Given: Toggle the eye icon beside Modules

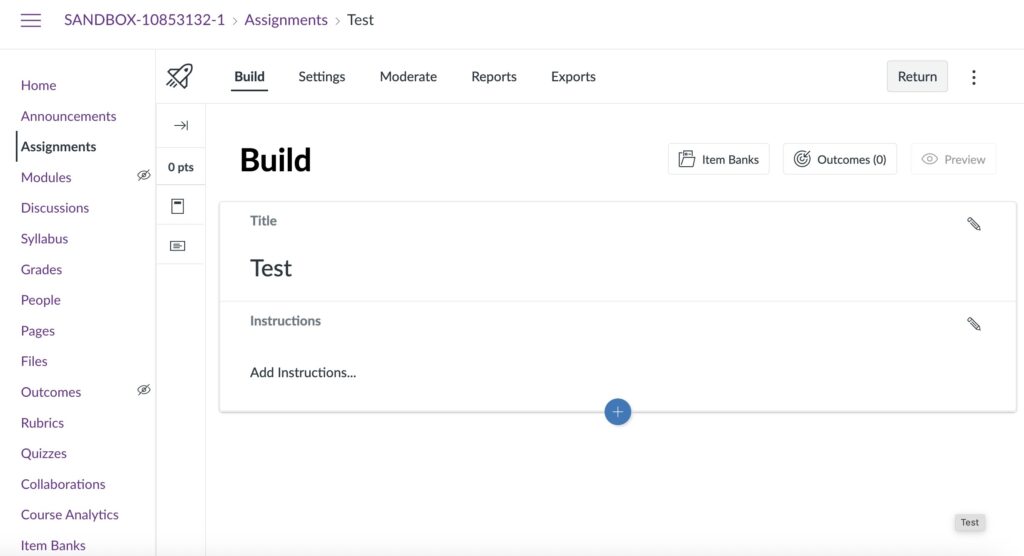Looking at the screenshot, I should click(143, 176).
